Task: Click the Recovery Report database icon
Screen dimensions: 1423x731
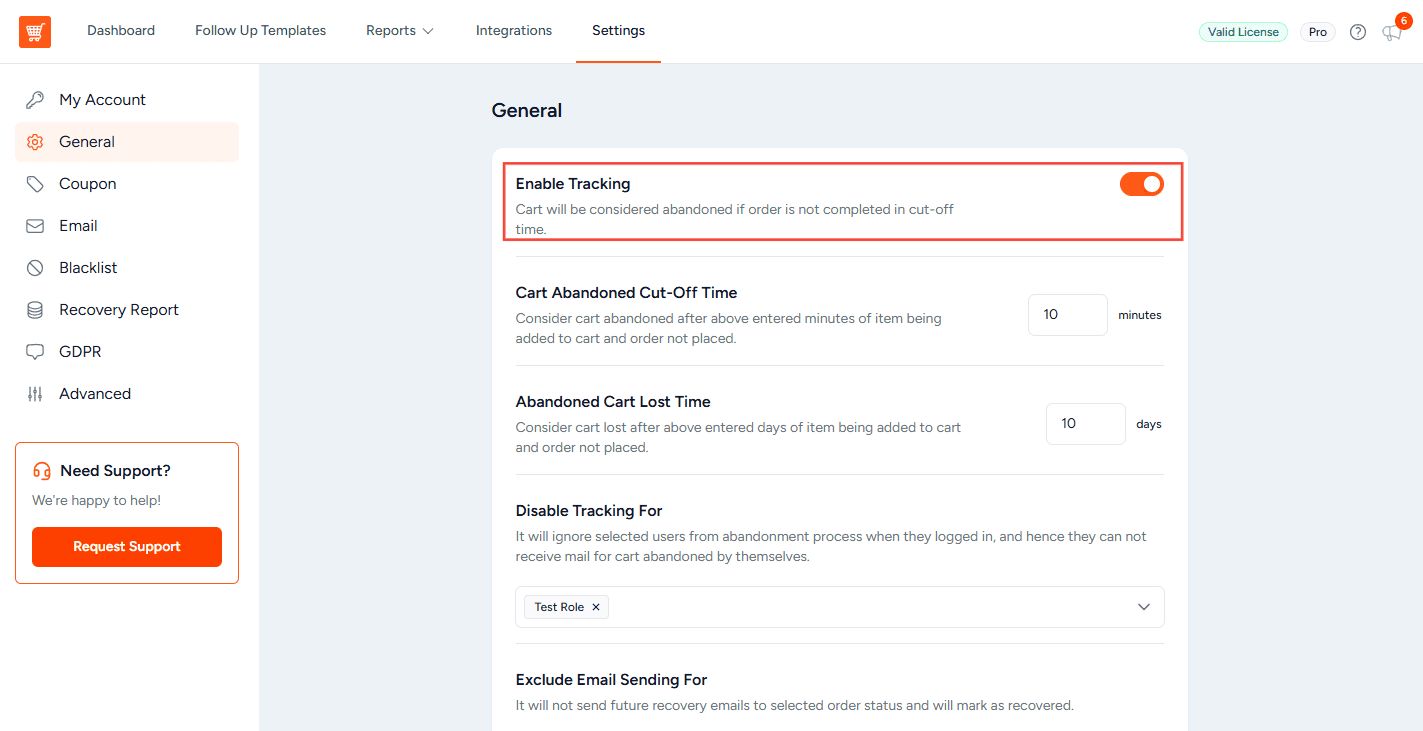Action: [35, 310]
